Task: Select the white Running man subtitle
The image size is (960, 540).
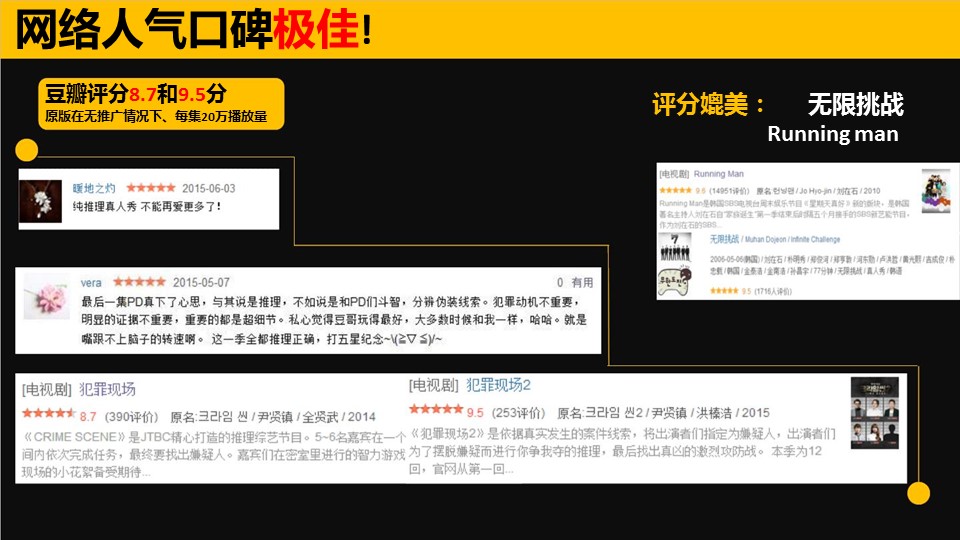Action: [x=833, y=133]
